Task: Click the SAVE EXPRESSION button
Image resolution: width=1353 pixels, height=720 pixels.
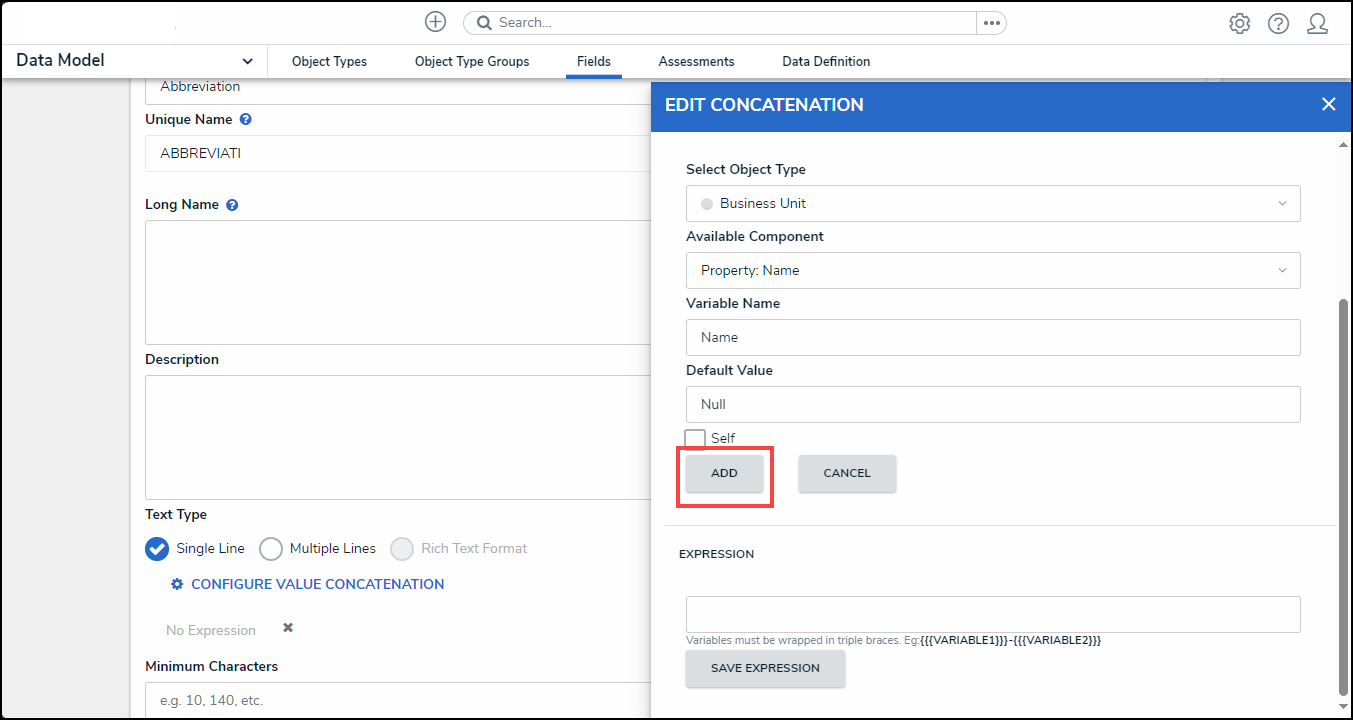Action: click(765, 668)
